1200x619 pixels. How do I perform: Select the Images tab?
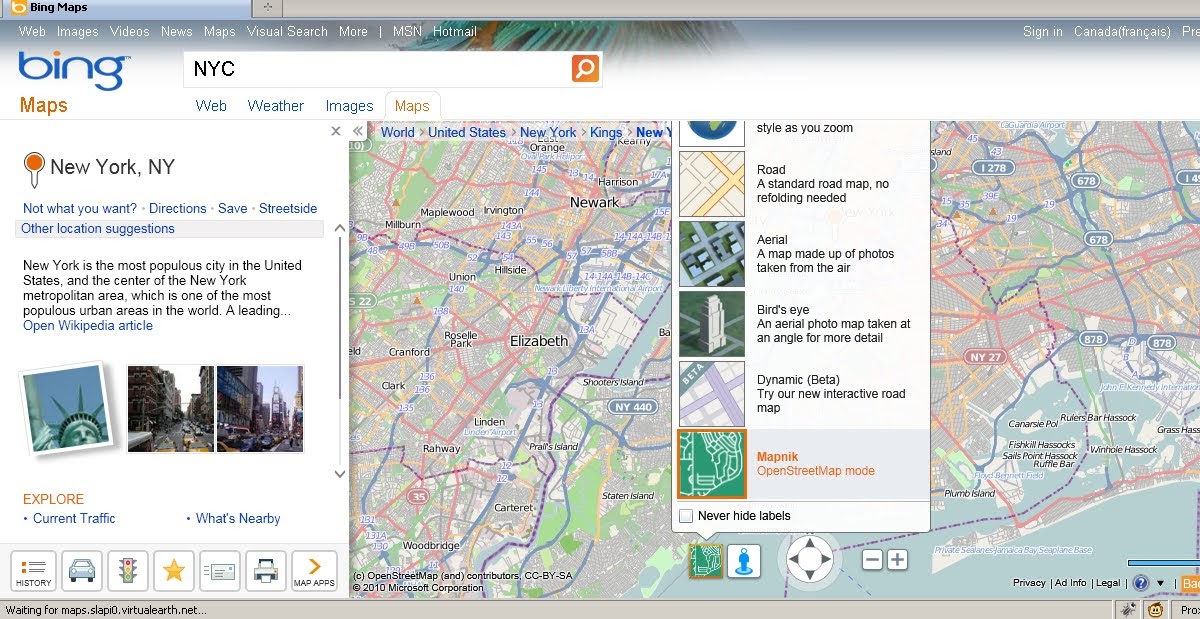click(349, 105)
